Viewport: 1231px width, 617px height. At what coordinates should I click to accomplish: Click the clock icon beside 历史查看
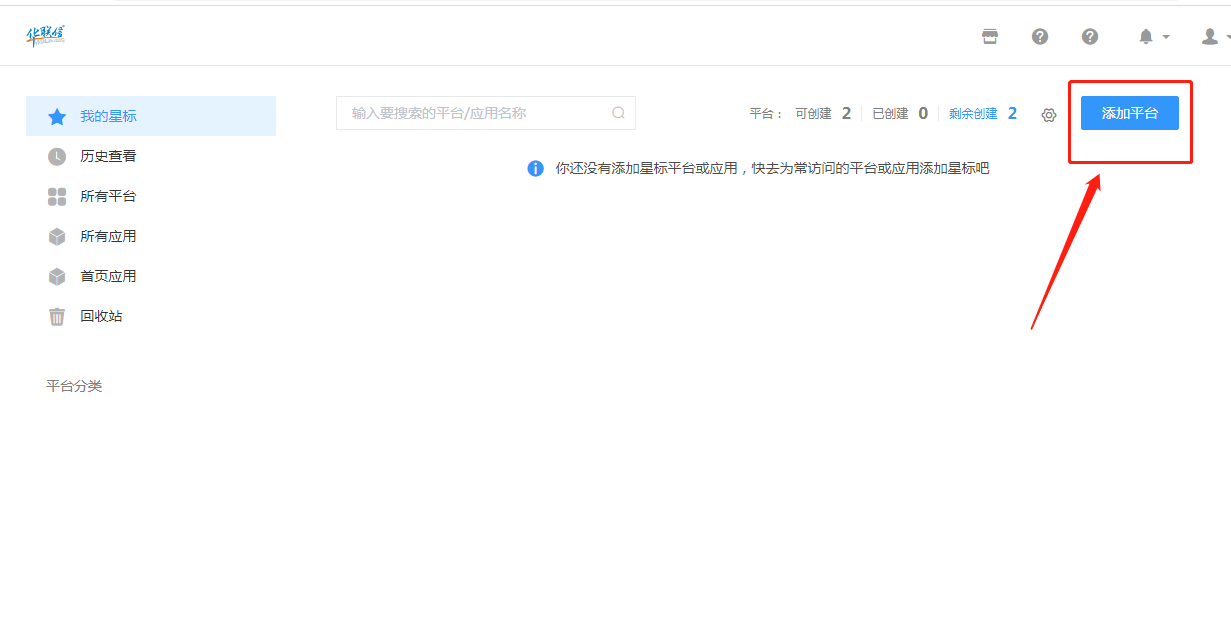(x=57, y=156)
